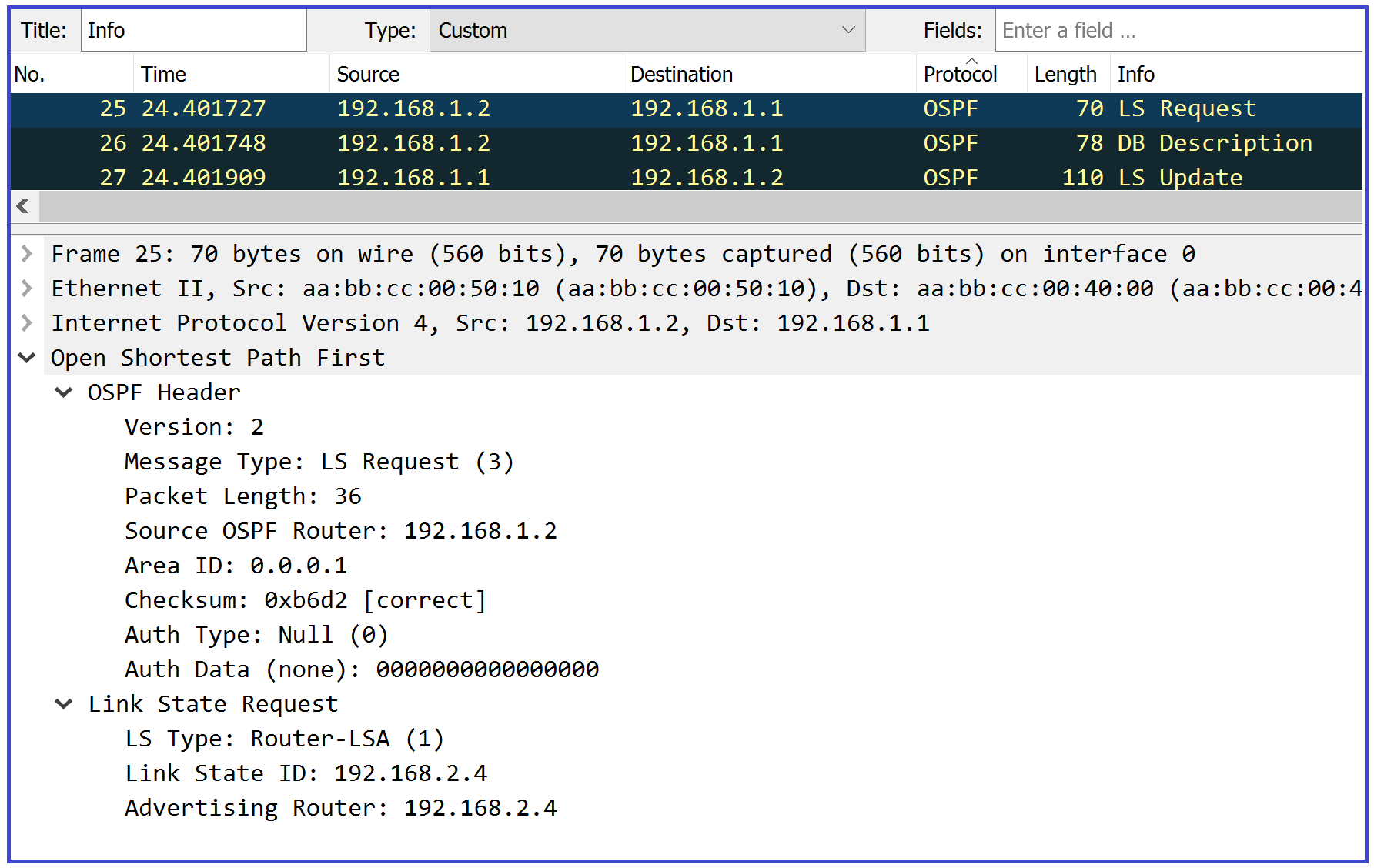Click the Length column header
The image size is (1374, 868).
[1065, 73]
